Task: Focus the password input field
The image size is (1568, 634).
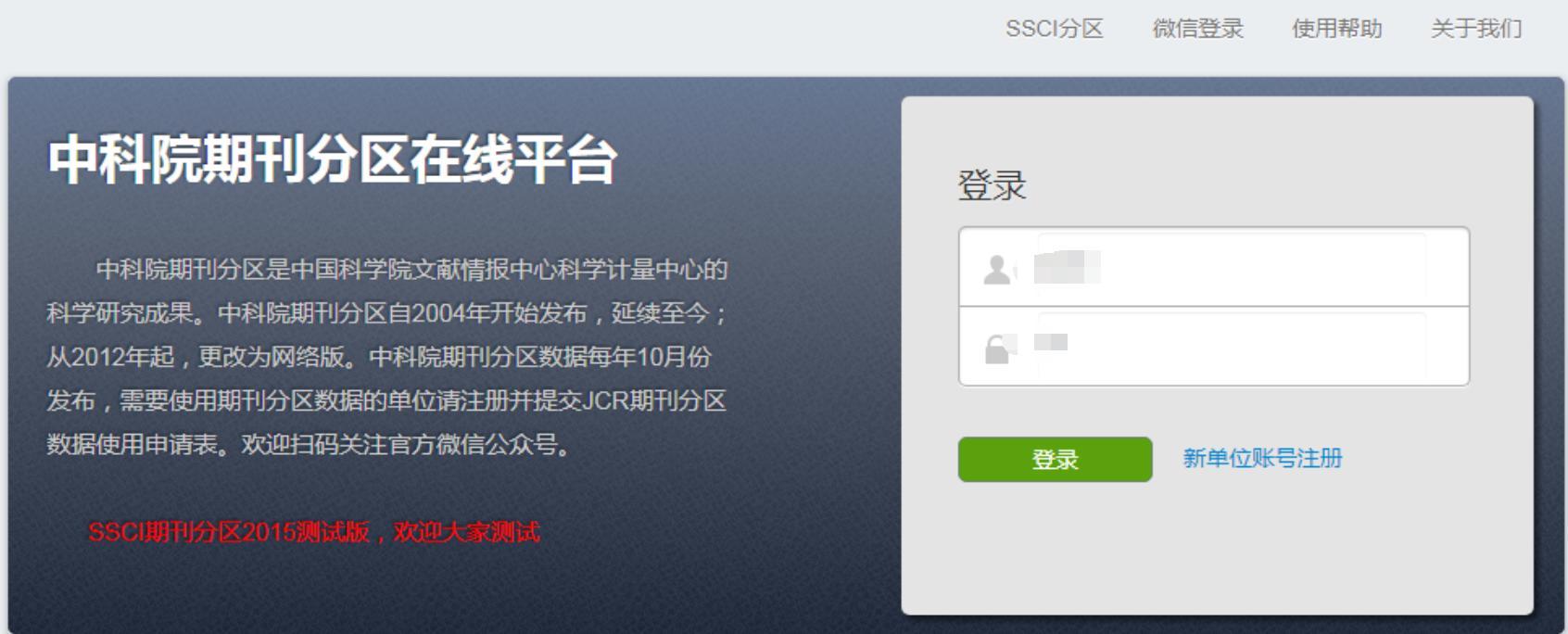Action: pos(1214,346)
